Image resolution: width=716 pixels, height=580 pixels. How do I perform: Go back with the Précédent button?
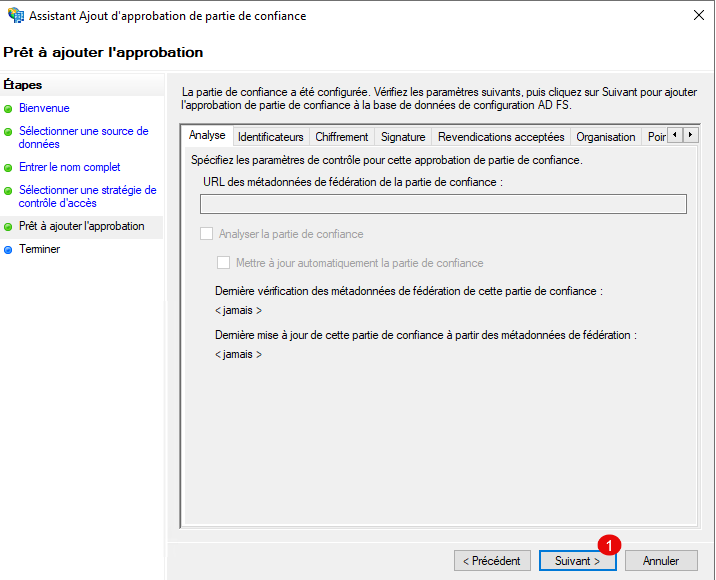click(x=492, y=561)
